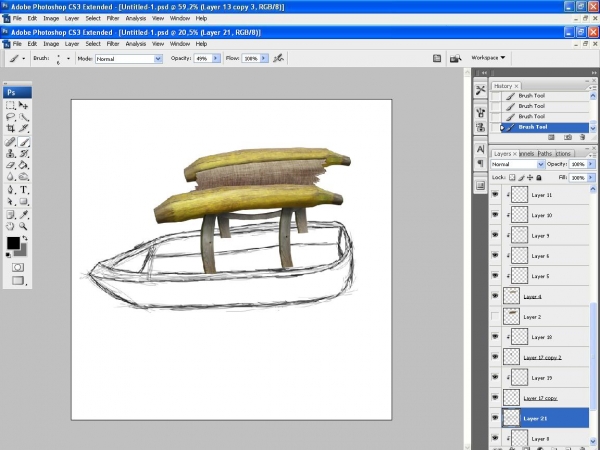Select the Zoom tool
The height and width of the screenshot is (450, 600).
click(x=23, y=226)
